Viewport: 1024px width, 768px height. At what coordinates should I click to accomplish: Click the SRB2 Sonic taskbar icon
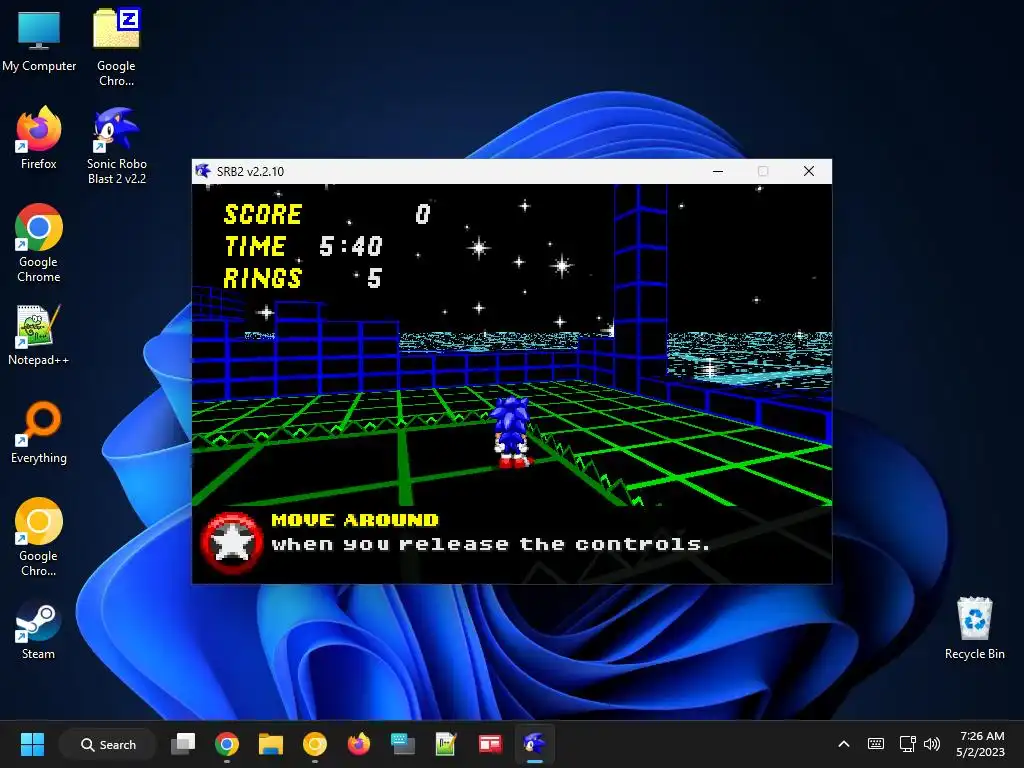[534, 744]
